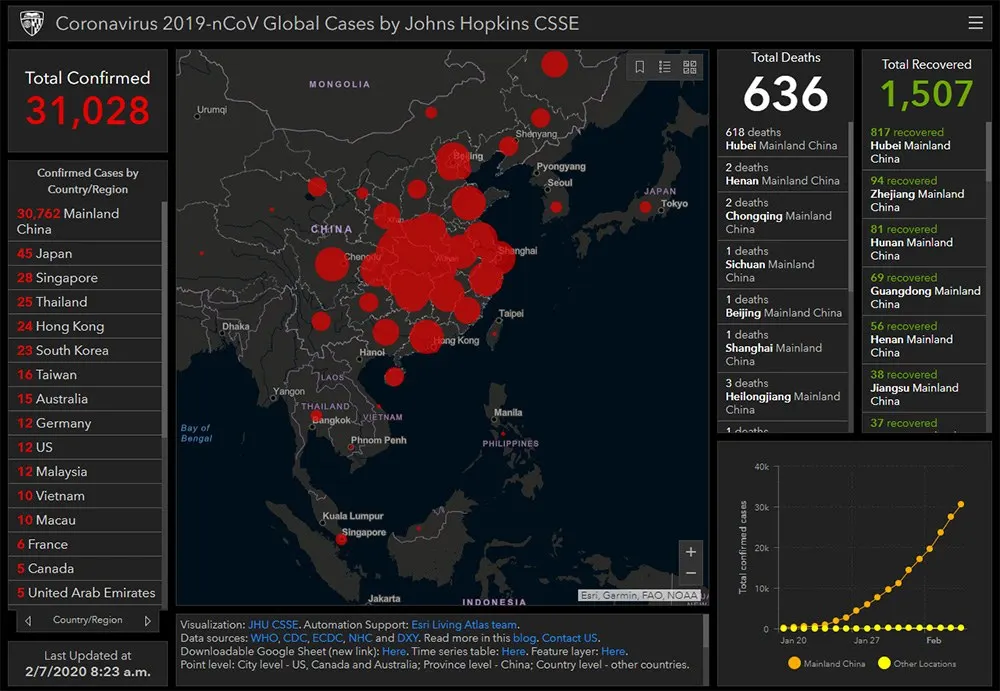This screenshot has width=1000, height=691.
Task: Go to next Country/Region list page
Action: 148,621
